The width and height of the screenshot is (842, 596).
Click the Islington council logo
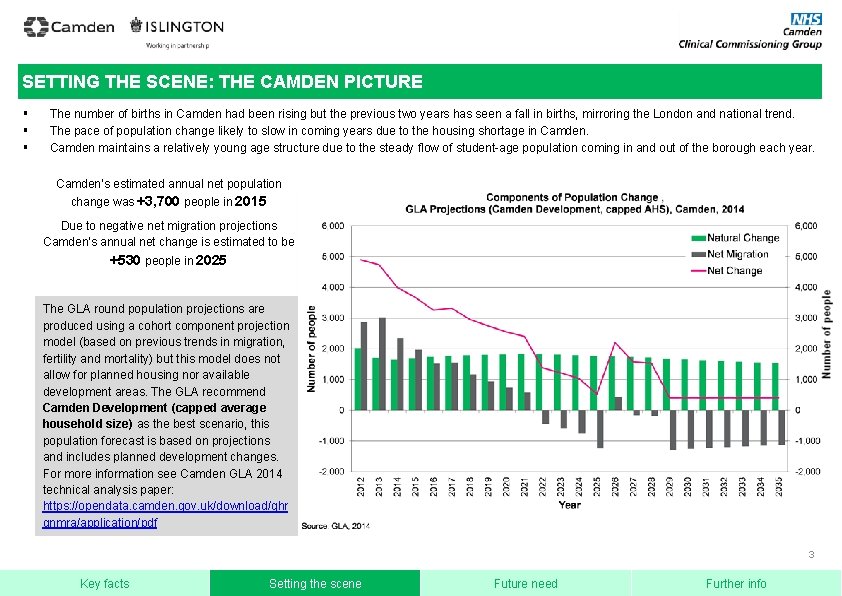pyautogui.click(x=177, y=26)
